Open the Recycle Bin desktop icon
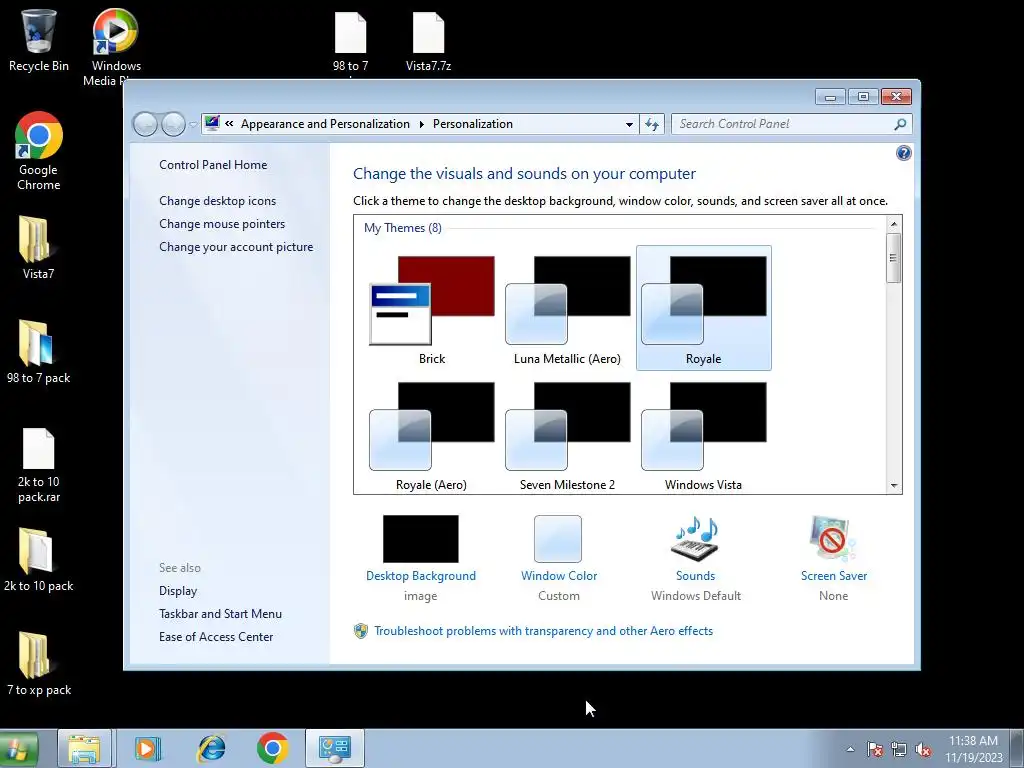 click(x=39, y=40)
